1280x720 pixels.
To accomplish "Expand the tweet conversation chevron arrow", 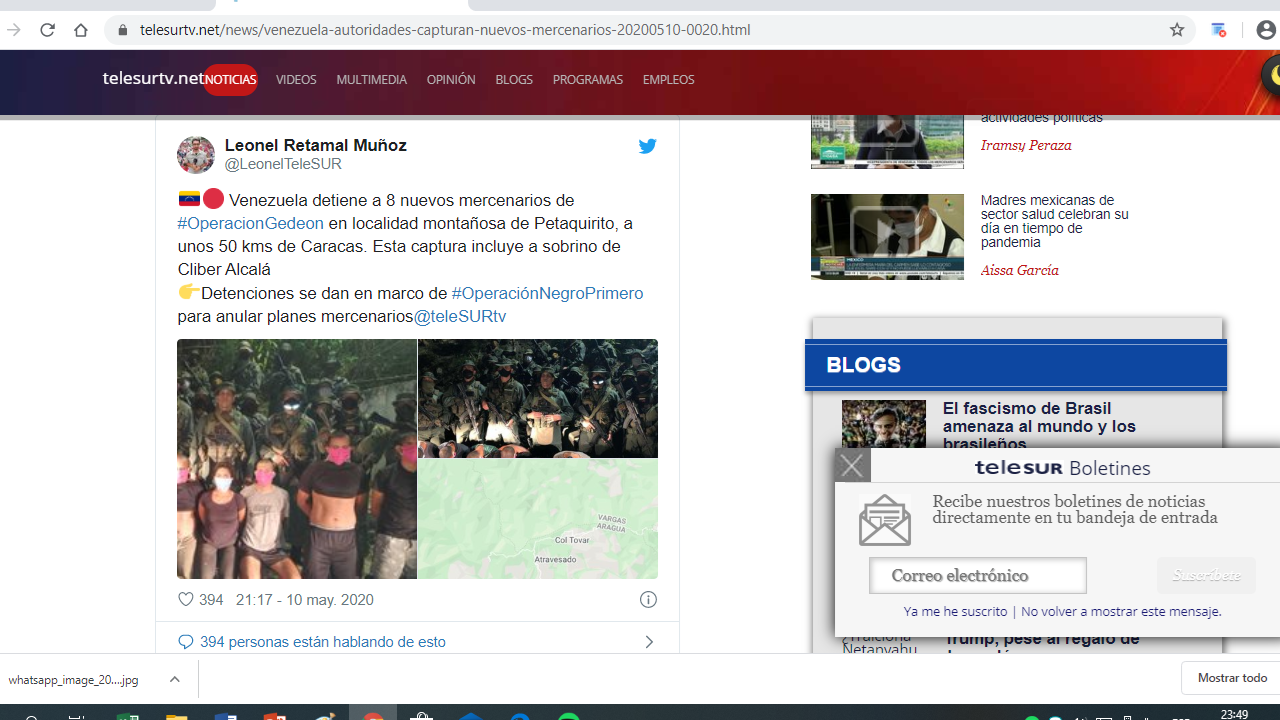I will coord(649,642).
